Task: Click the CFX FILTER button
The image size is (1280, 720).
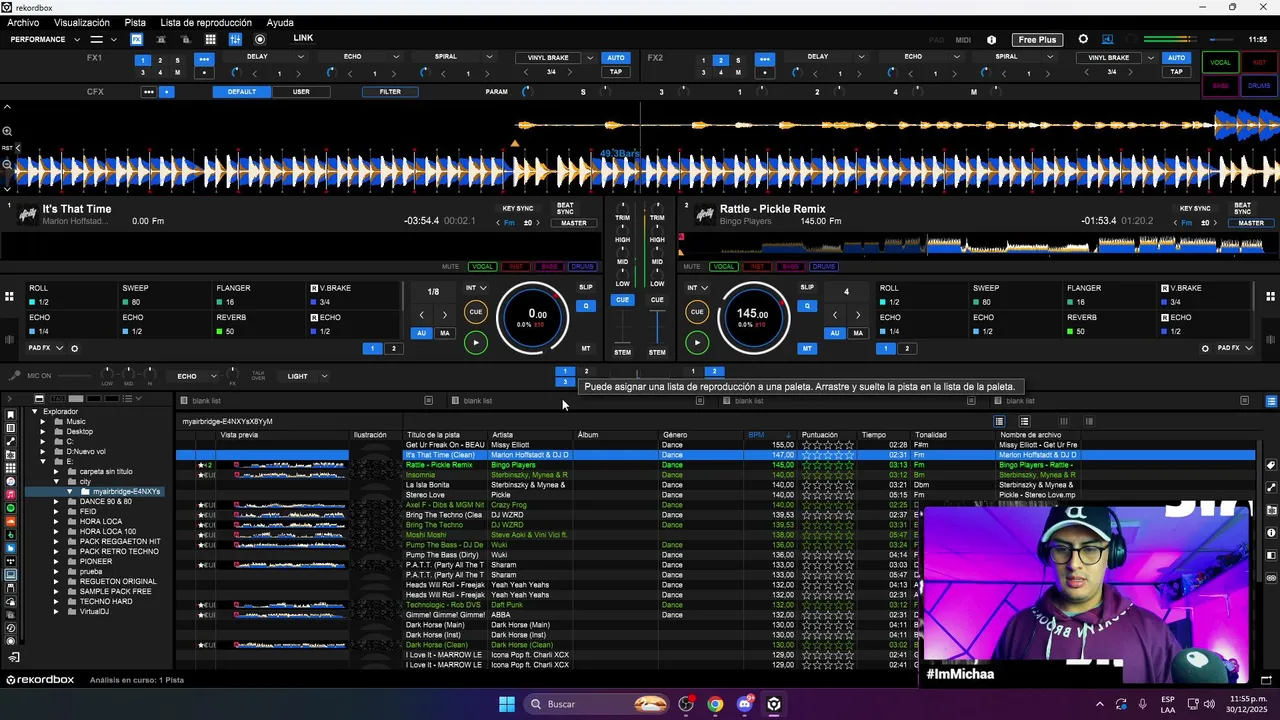Action: [x=390, y=92]
